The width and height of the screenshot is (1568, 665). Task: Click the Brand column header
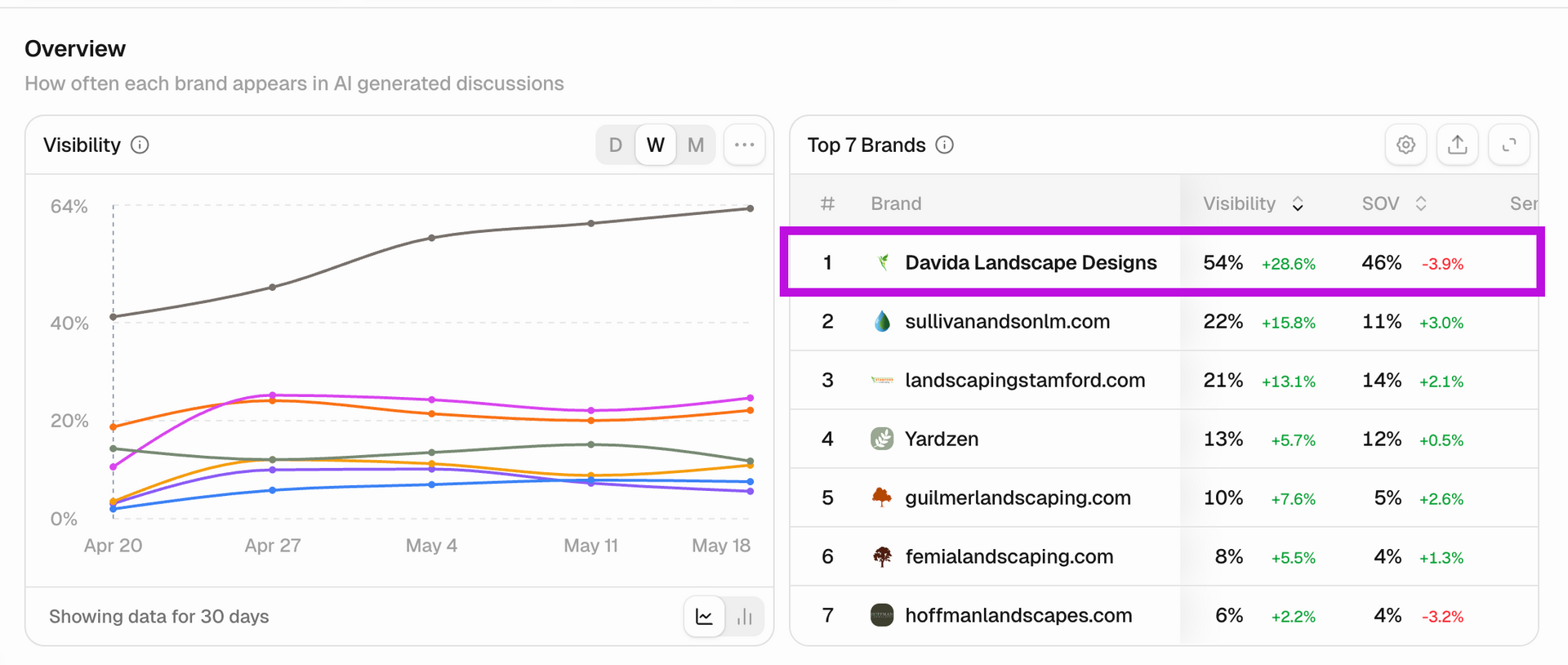click(896, 203)
